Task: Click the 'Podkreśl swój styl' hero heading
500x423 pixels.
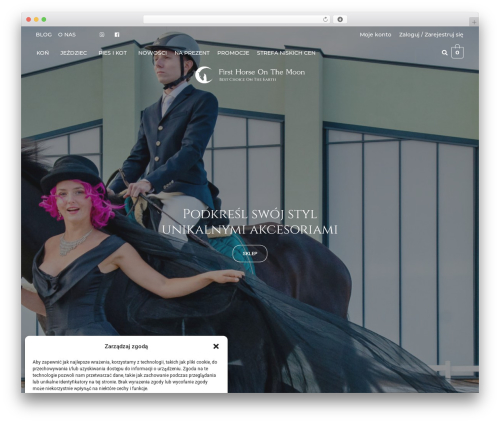Action: pos(250,222)
